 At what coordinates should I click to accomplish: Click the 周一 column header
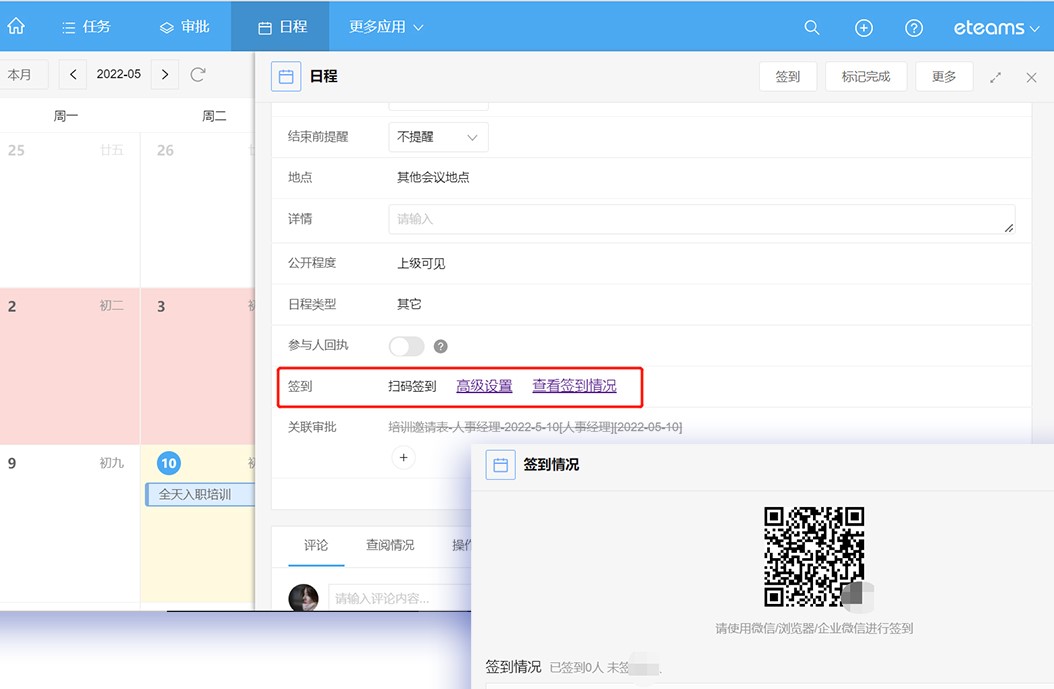click(66, 116)
